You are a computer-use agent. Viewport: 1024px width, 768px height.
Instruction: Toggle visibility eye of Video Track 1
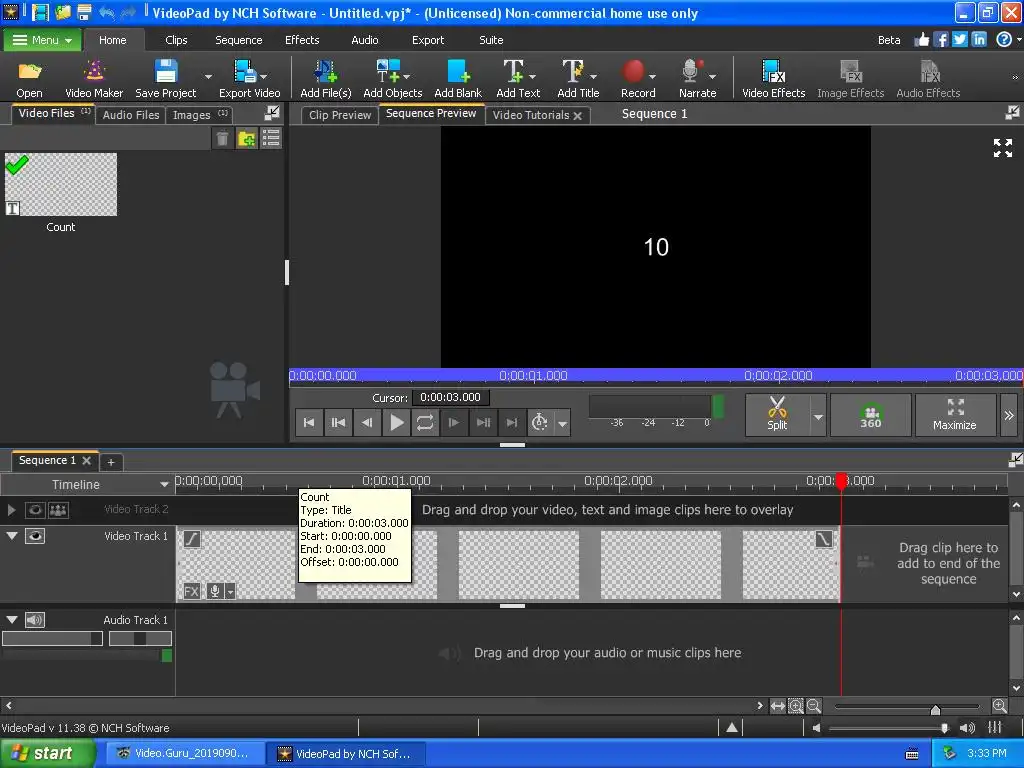[x=35, y=536]
